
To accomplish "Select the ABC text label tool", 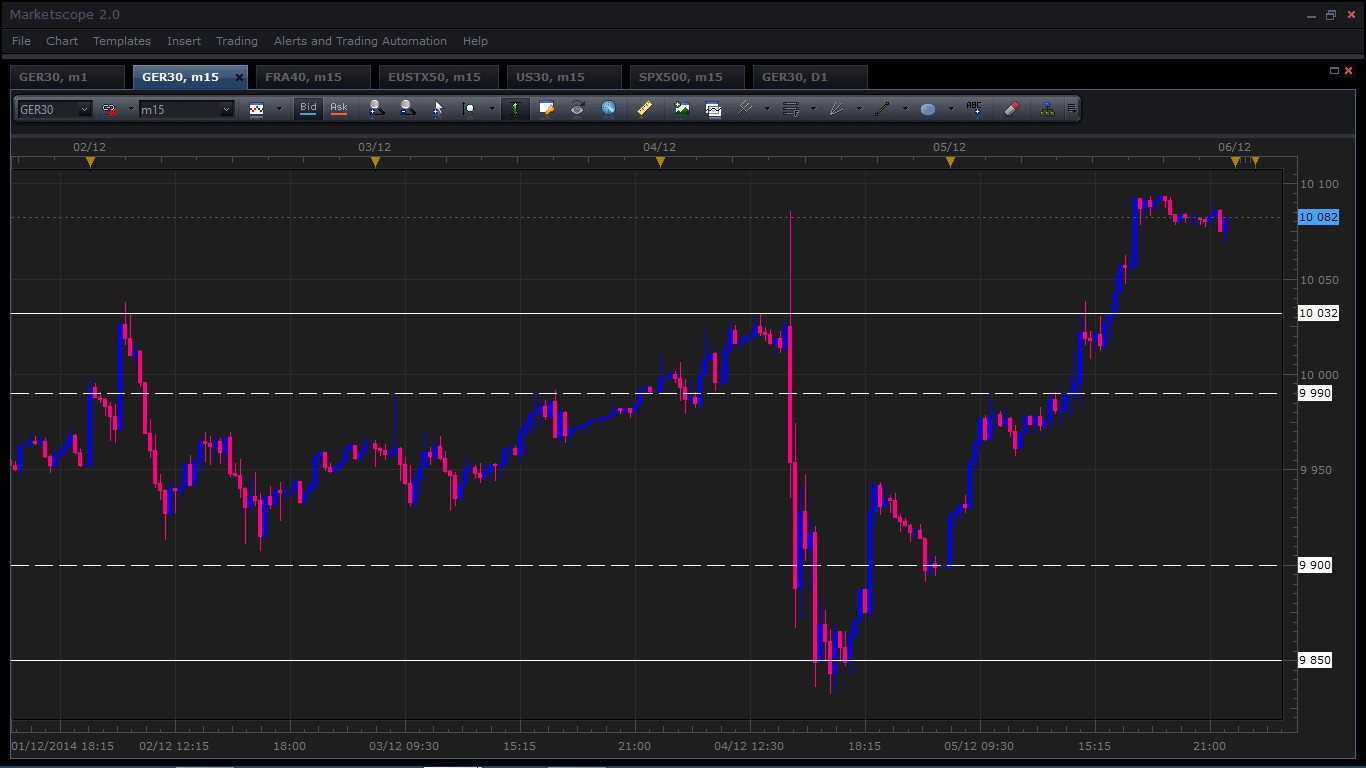I will 974,109.
